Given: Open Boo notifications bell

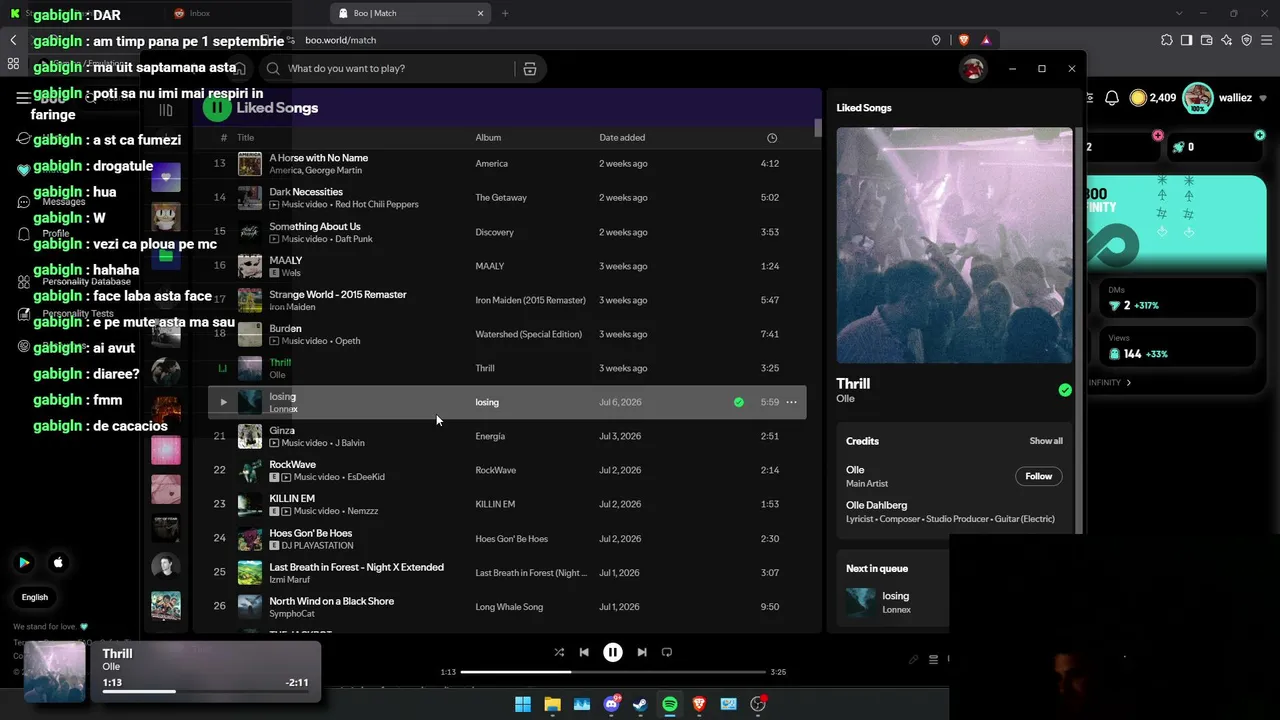Looking at the screenshot, I should (1112, 98).
